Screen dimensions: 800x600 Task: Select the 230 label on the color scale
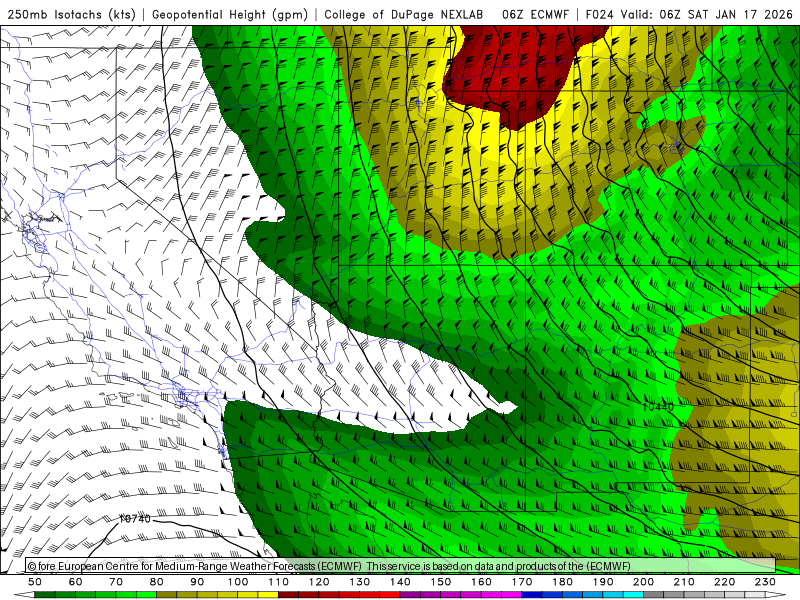[x=765, y=582]
